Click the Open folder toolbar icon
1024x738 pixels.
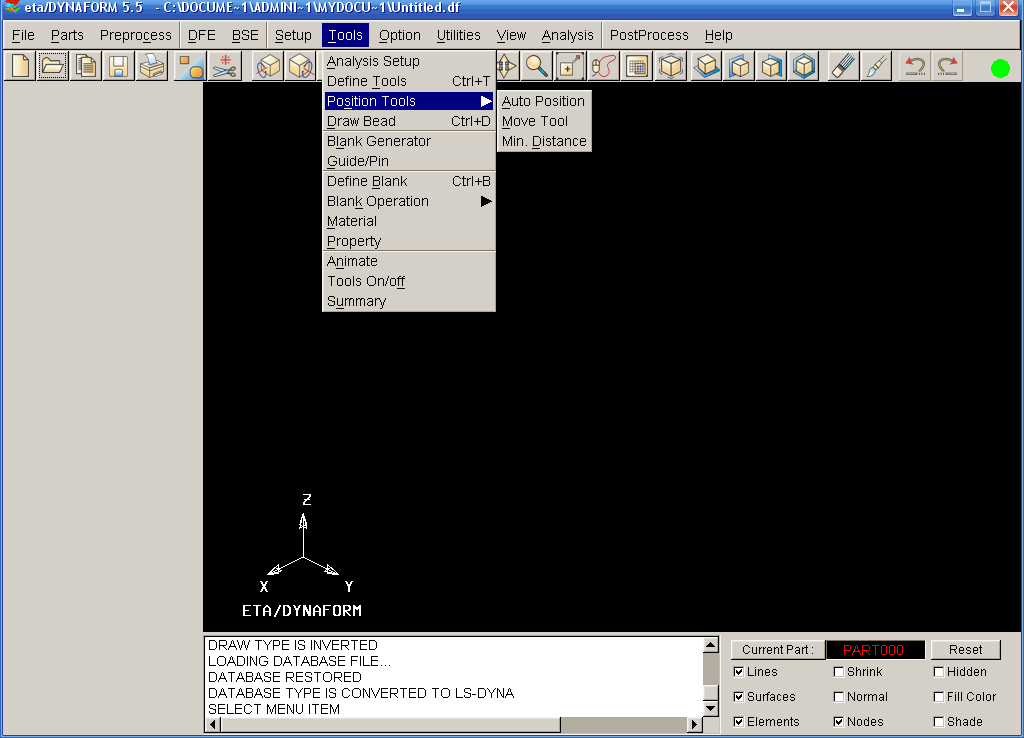[53, 67]
